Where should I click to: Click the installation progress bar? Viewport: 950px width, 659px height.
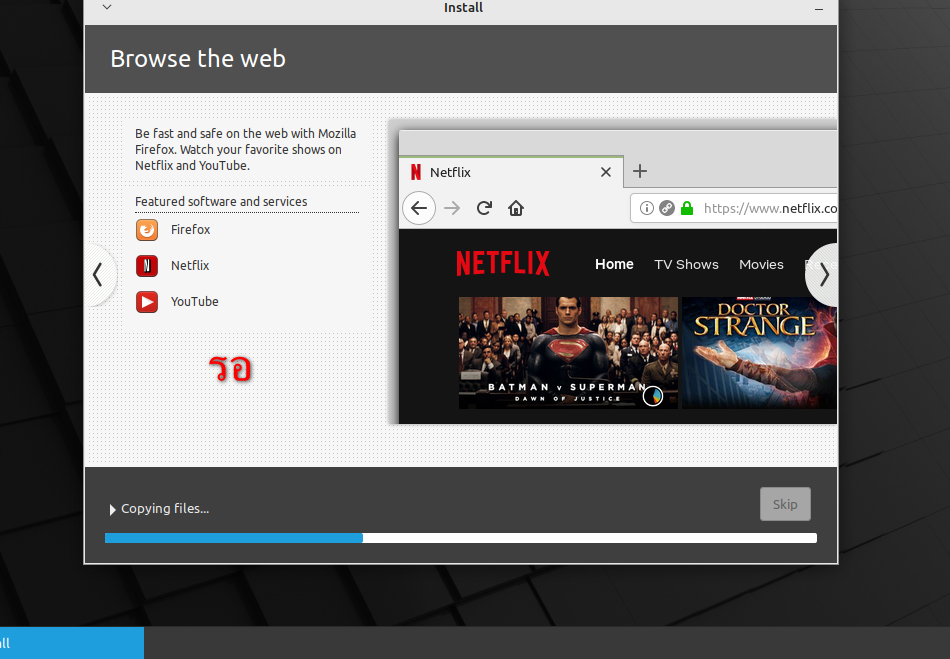click(460, 538)
